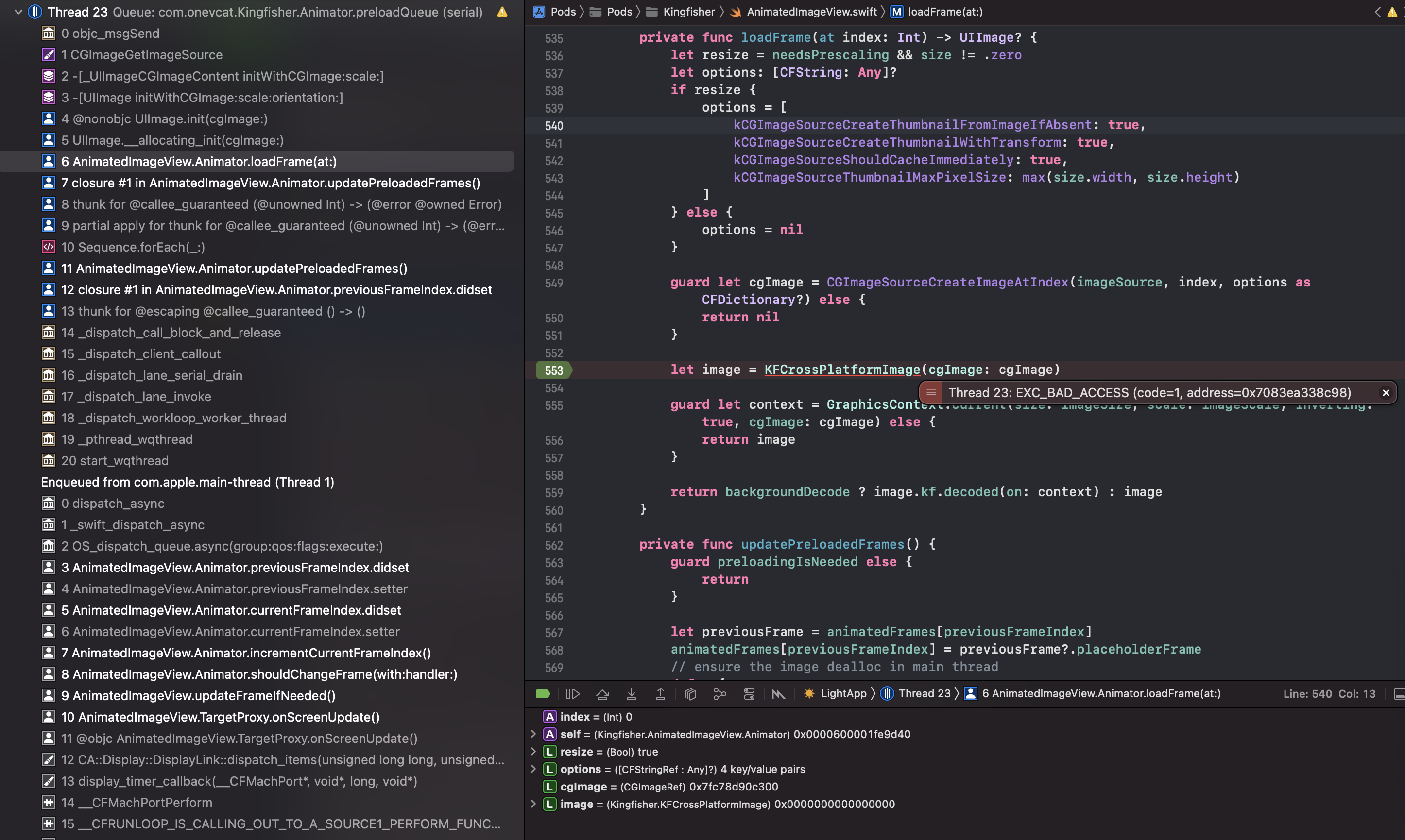
Task: Click the Step Out icon
Action: point(661,693)
